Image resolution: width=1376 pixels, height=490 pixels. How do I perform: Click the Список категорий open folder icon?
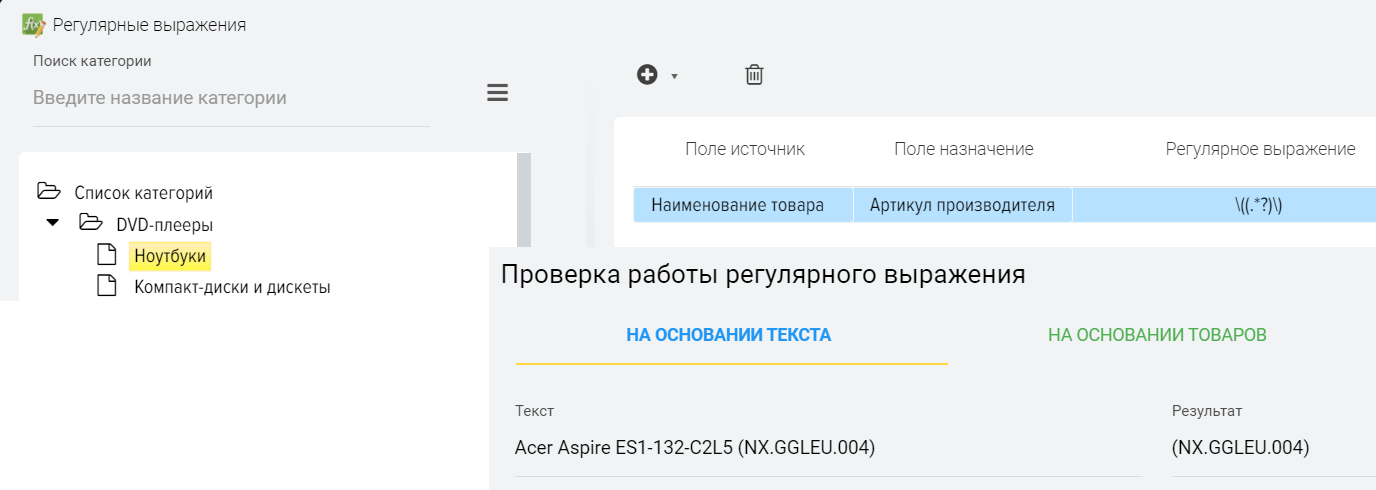(x=48, y=191)
